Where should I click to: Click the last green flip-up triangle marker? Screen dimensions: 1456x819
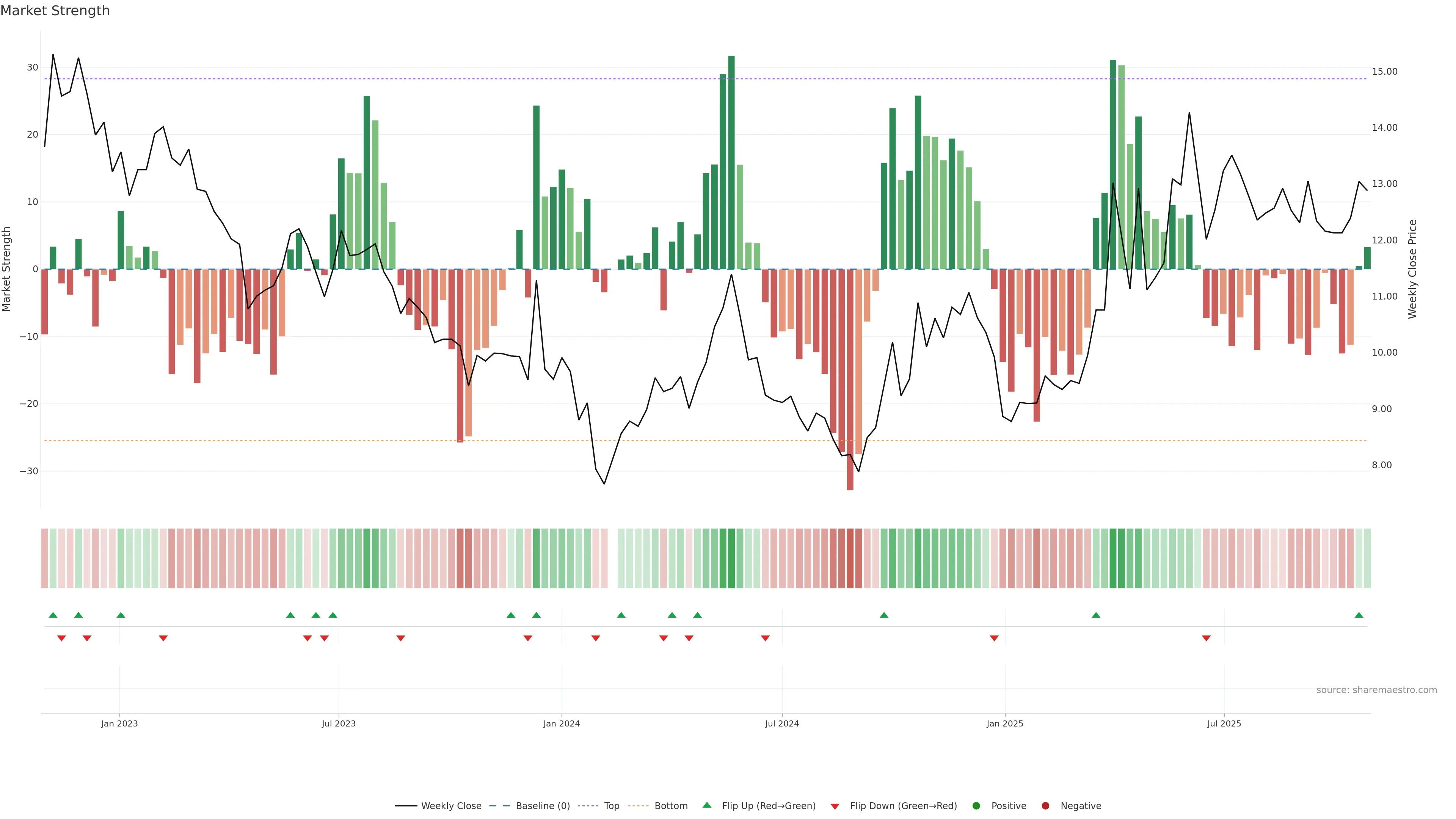click(x=1359, y=615)
